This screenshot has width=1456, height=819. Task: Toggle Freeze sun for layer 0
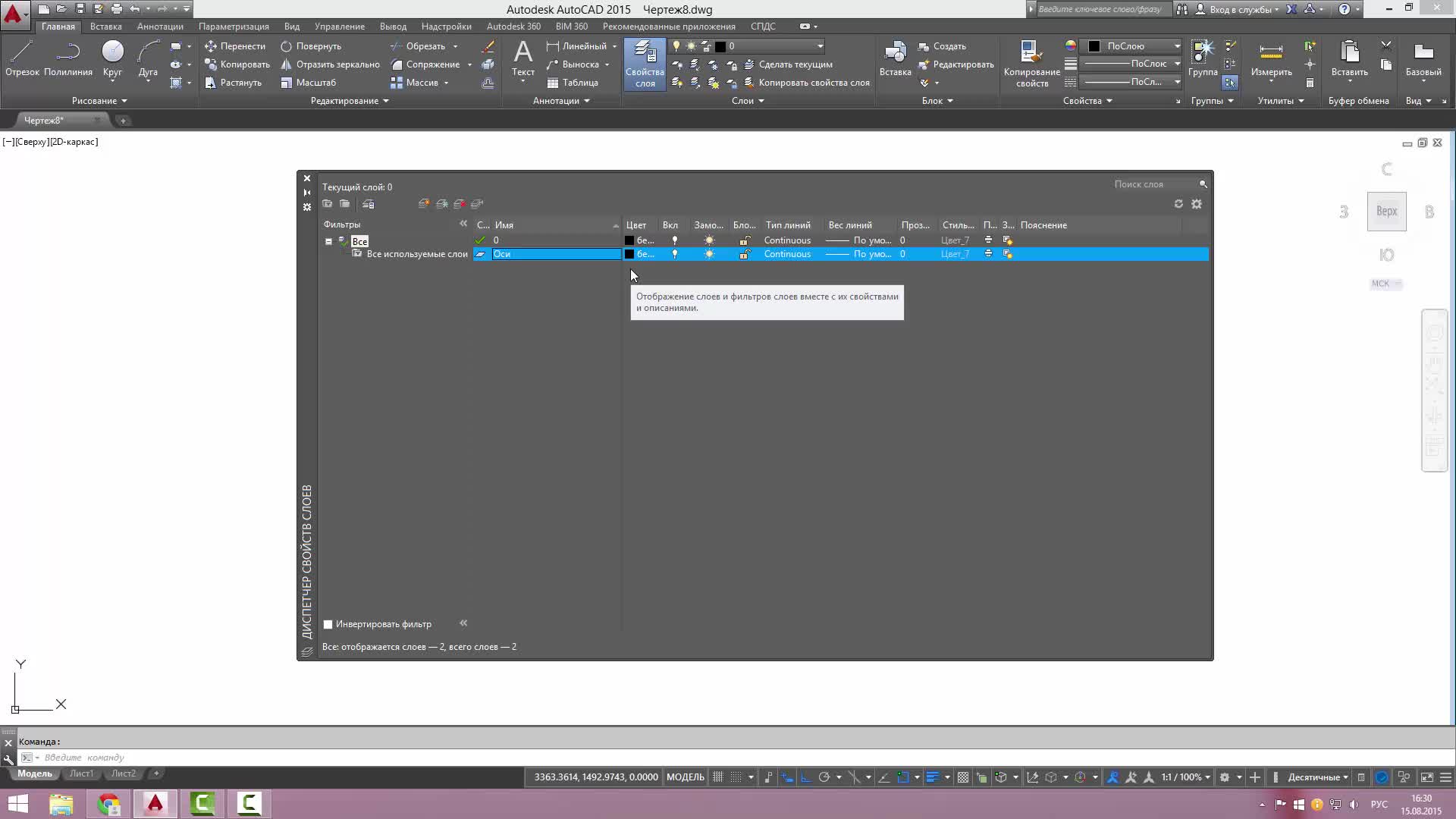pyautogui.click(x=709, y=240)
